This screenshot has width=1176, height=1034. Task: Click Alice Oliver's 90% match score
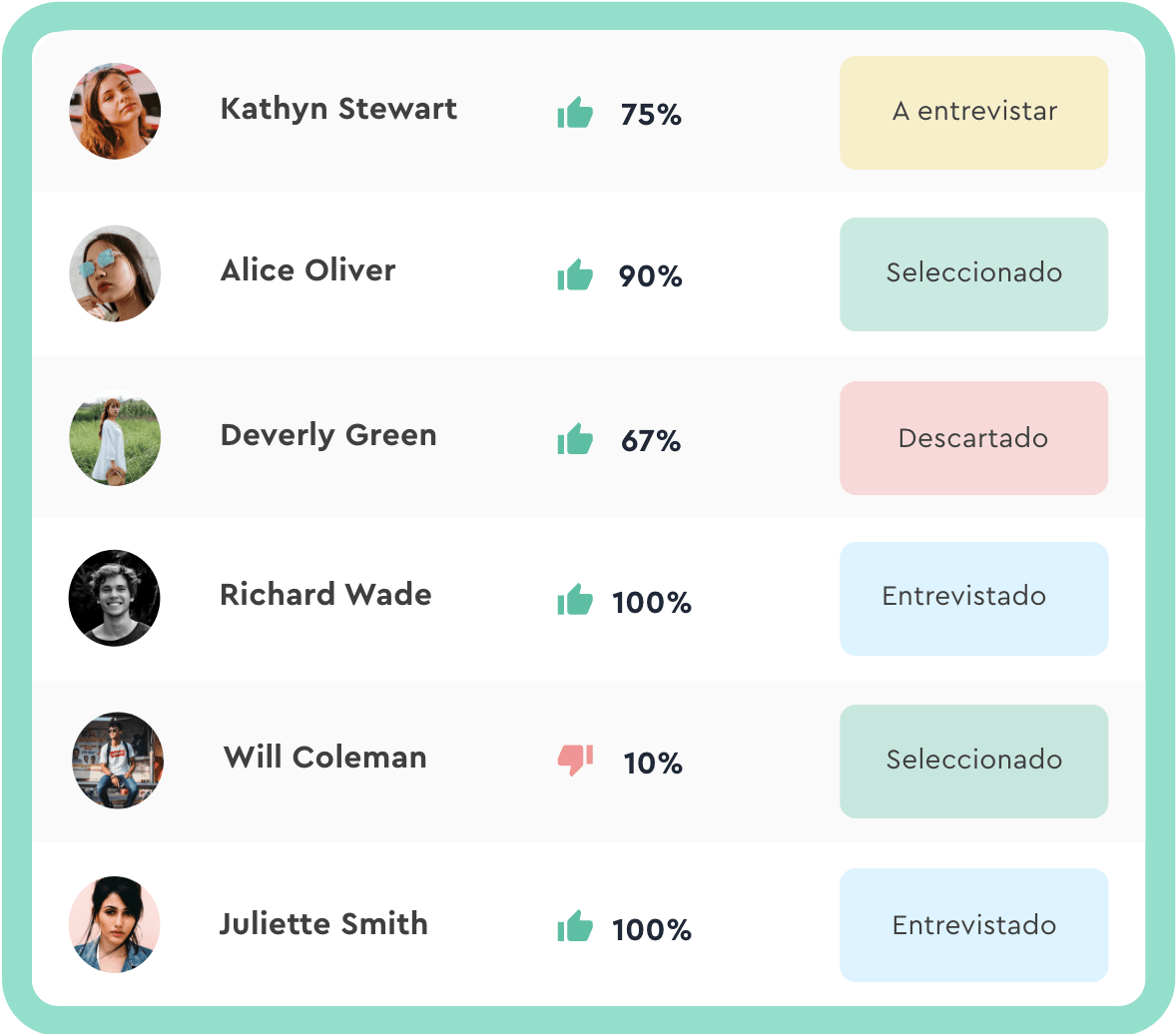coord(650,276)
